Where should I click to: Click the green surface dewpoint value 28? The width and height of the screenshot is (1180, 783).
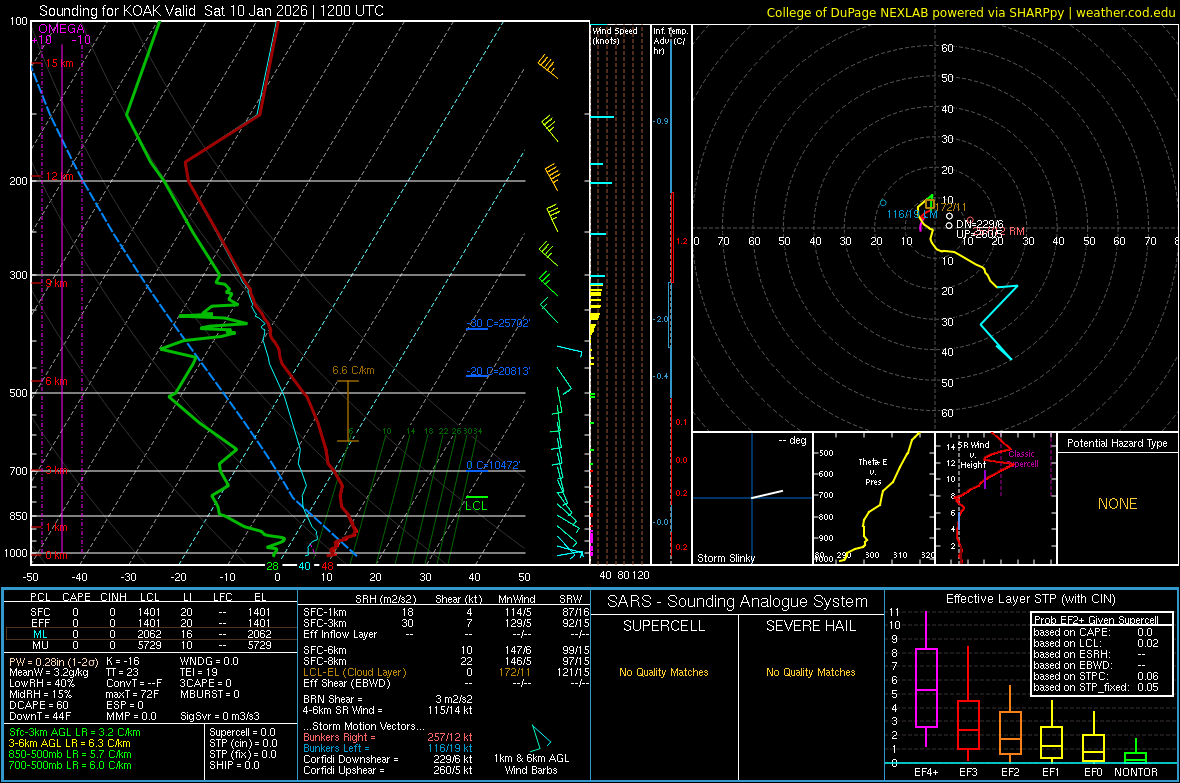click(x=272, y=566)
